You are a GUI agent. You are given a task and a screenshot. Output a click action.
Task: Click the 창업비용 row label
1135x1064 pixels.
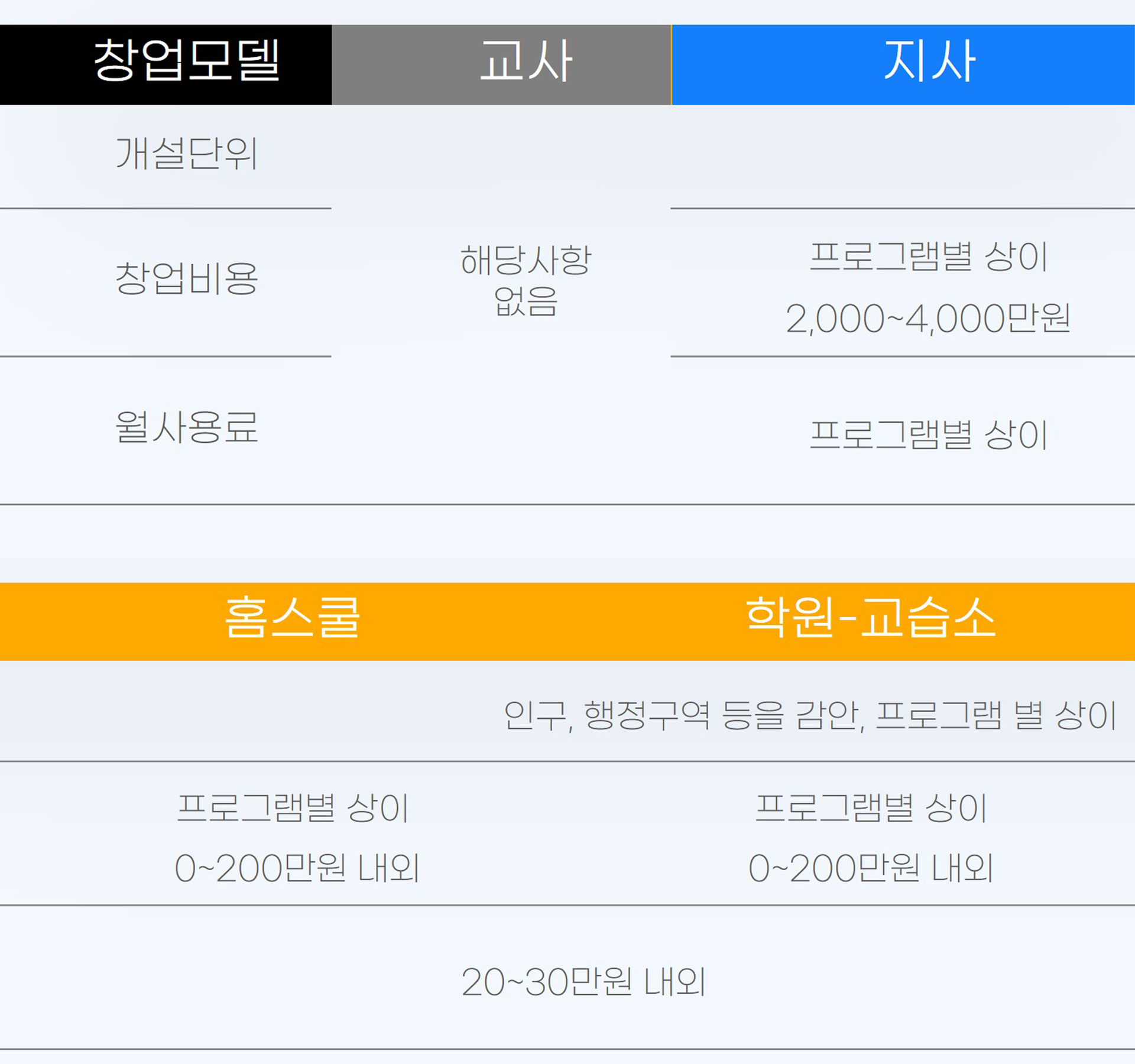186,278
